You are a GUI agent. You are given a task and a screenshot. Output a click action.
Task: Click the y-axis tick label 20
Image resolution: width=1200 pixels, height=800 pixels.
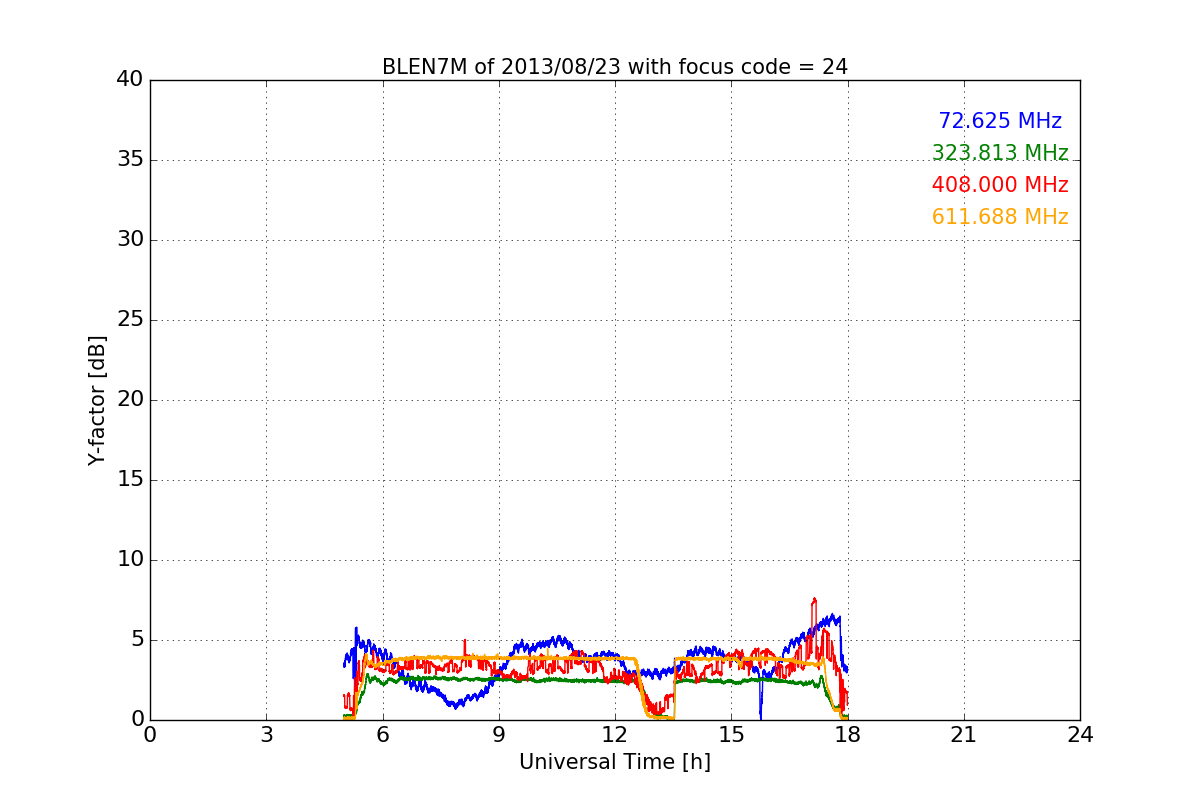pos(130,400)
